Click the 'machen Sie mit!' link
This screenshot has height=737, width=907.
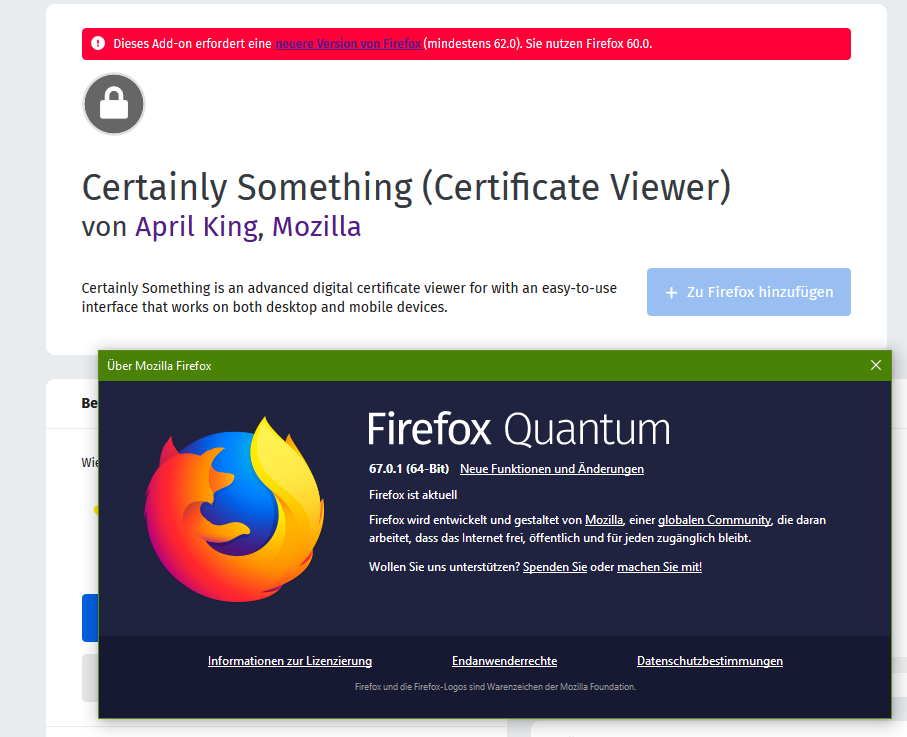[x=659, y=567]
